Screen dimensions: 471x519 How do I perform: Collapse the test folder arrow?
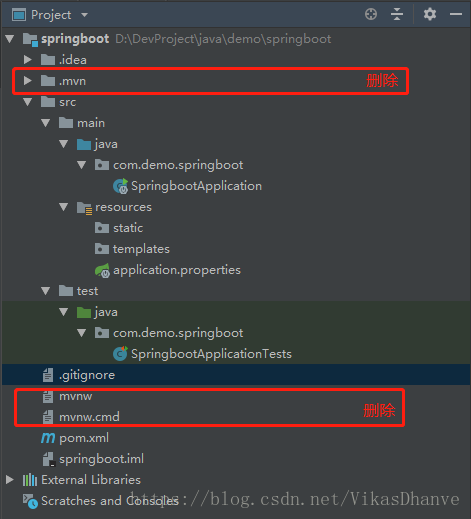(x=46, y=291)
